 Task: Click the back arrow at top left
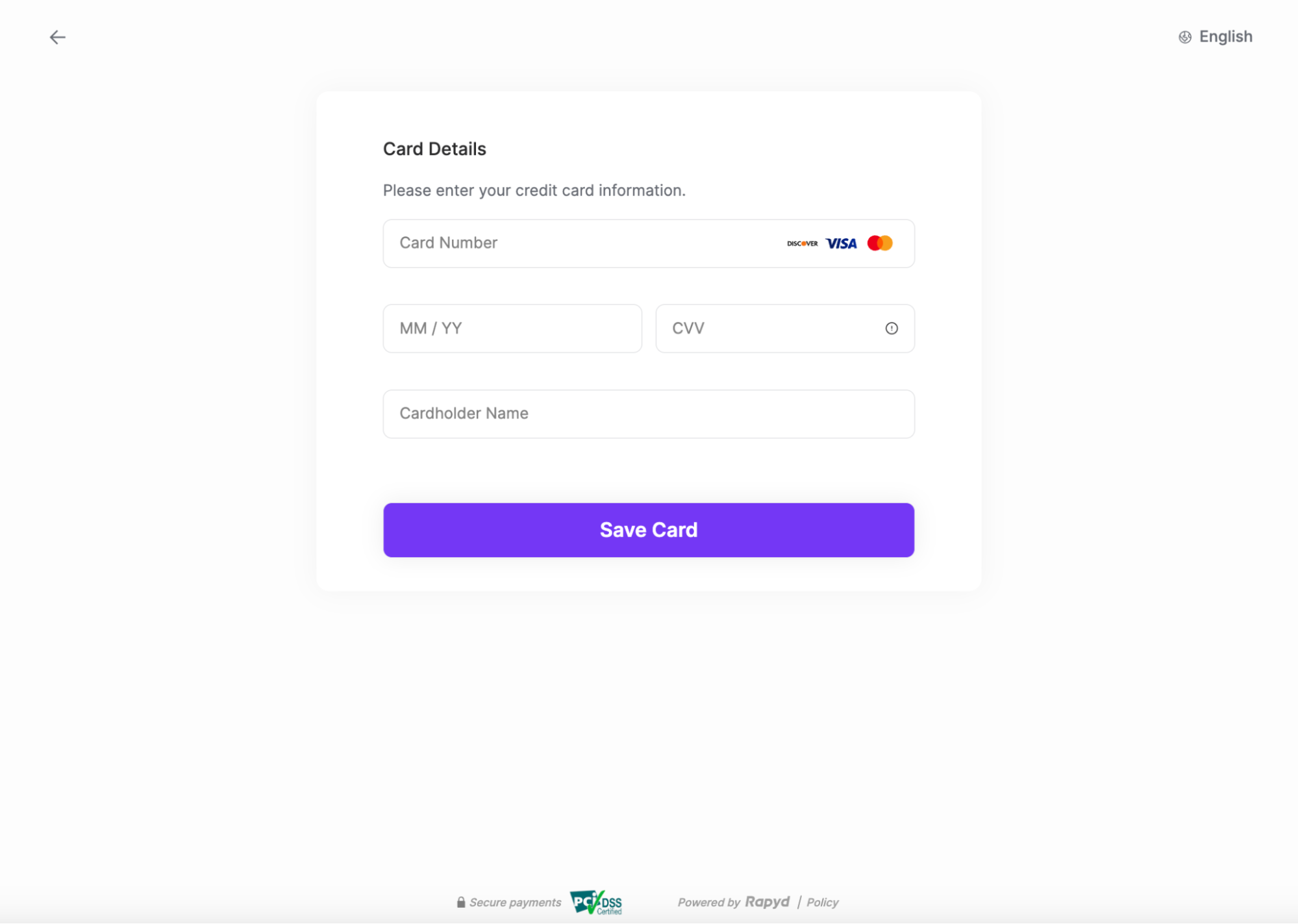tap(58, 36)
